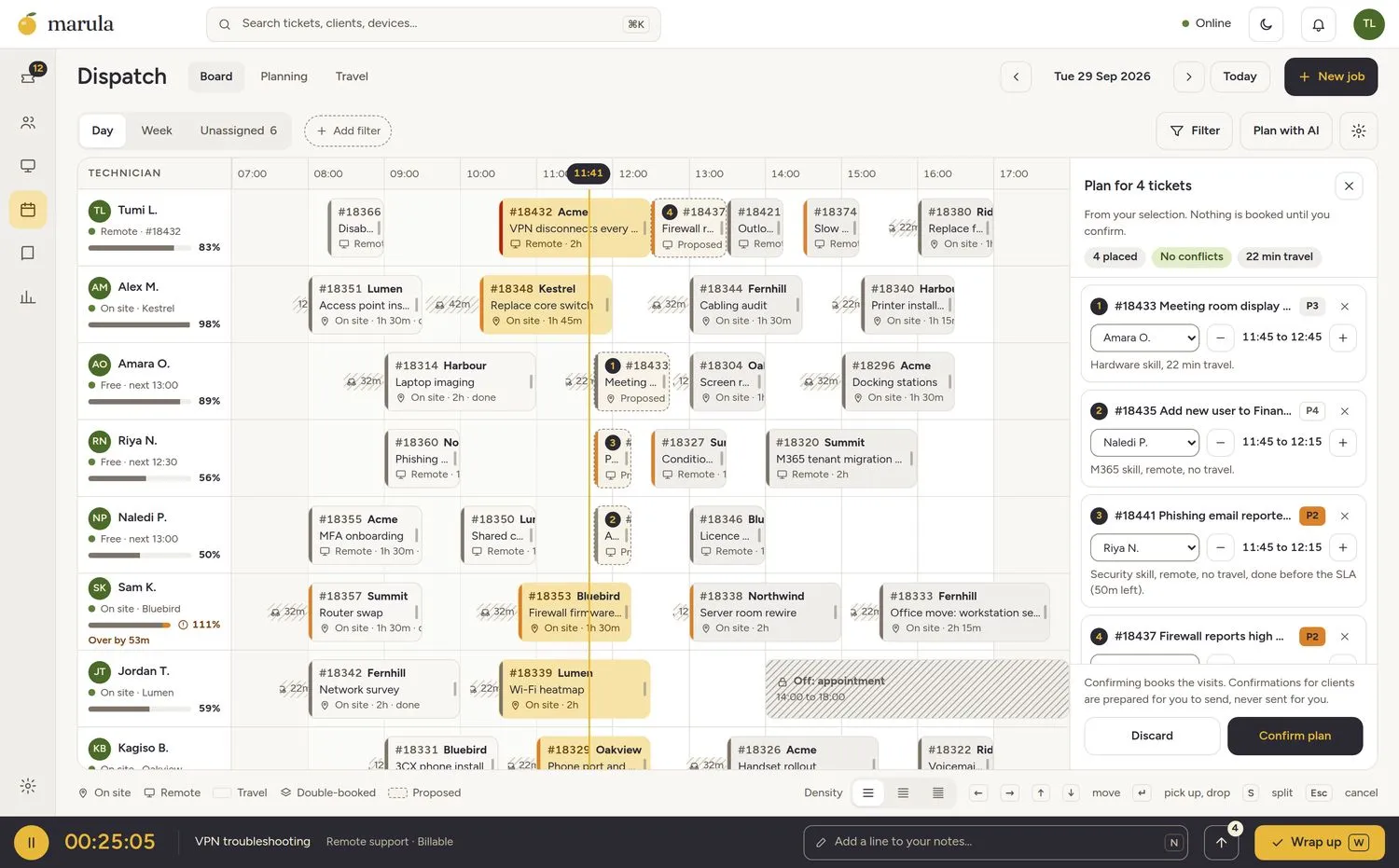Viewport: 1399px width, 868px height.
Task: Open the reports bar chart icon
Action: coord(28,297)
